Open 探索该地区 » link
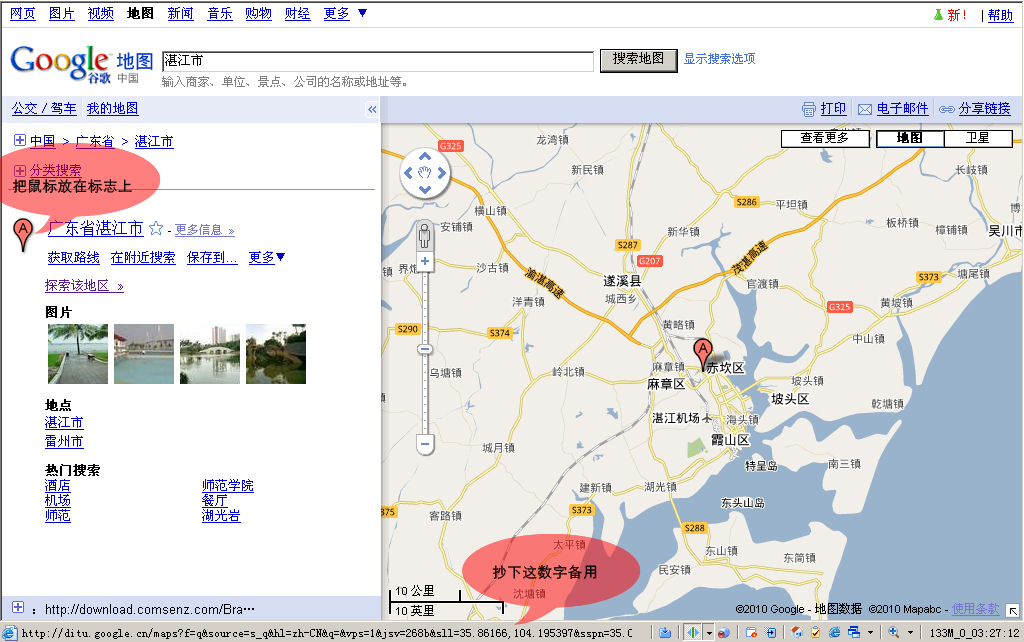 84,285
